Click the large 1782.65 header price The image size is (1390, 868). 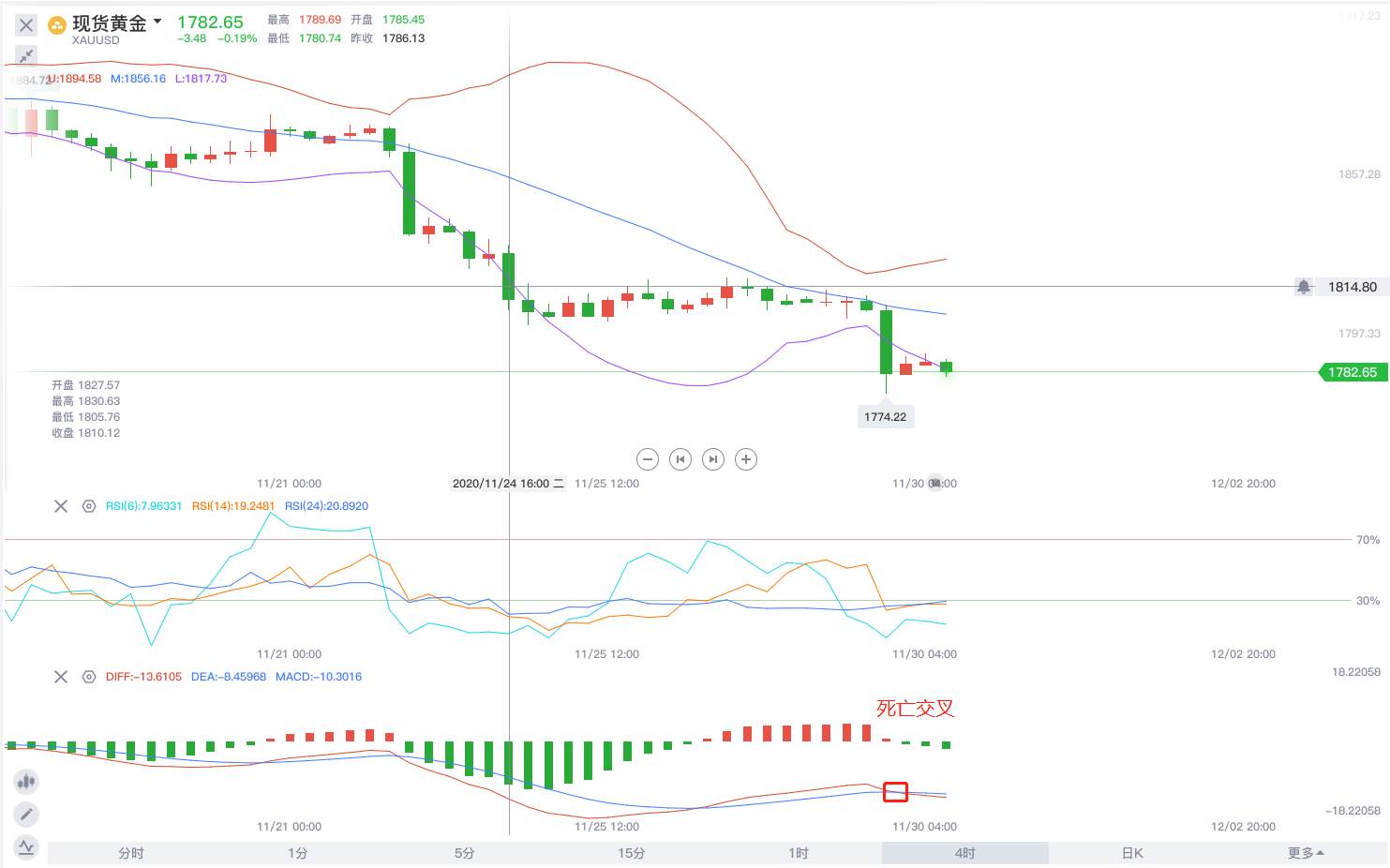pos(210,22)
